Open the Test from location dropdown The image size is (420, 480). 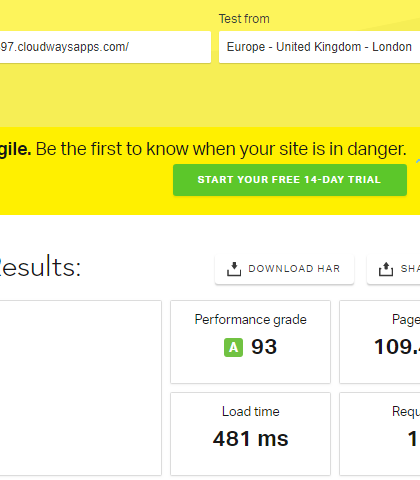pyautogui.click(x=319, y=47)
